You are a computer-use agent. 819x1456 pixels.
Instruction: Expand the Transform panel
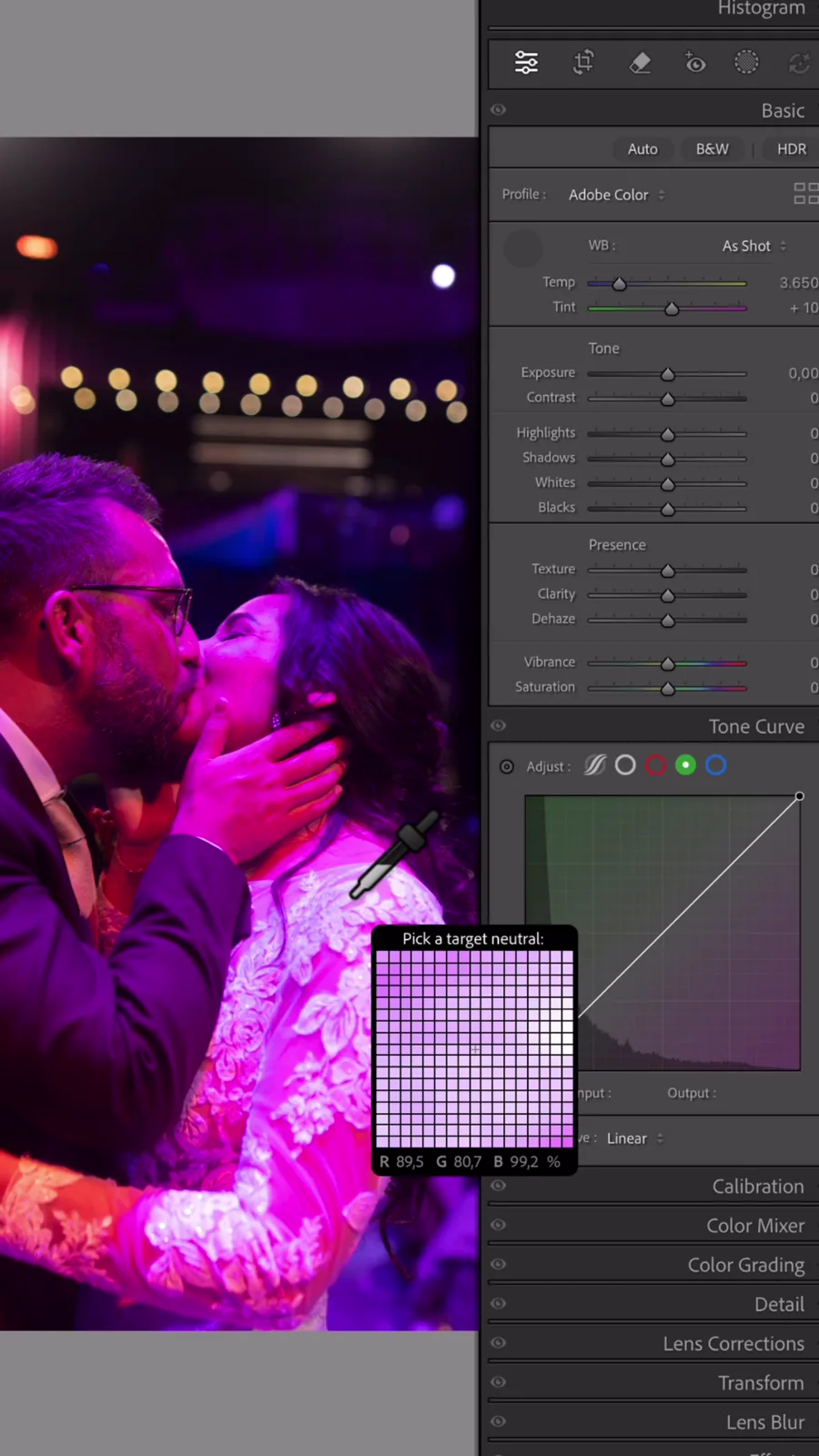point(761,1382)
